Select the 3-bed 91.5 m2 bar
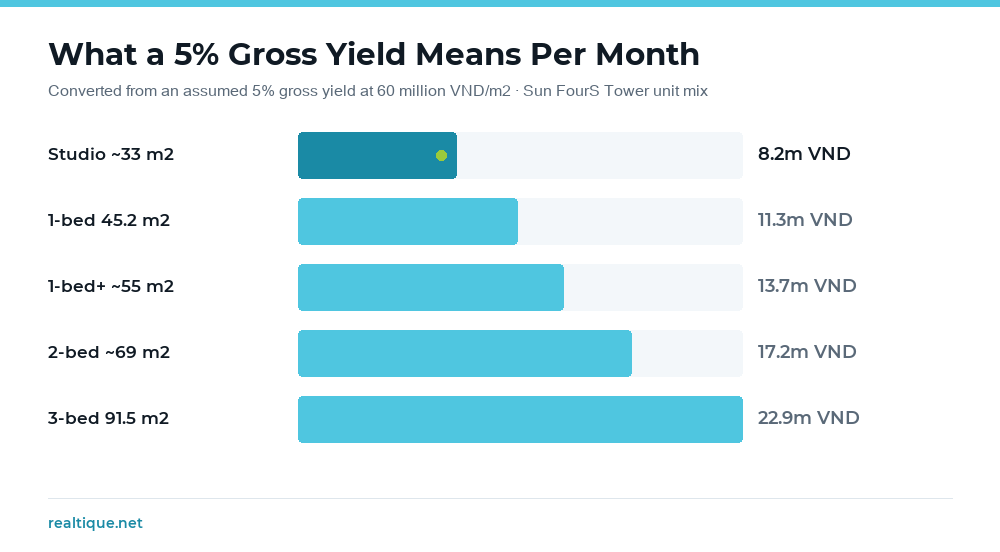1000x552 pixels. (520, 419)
